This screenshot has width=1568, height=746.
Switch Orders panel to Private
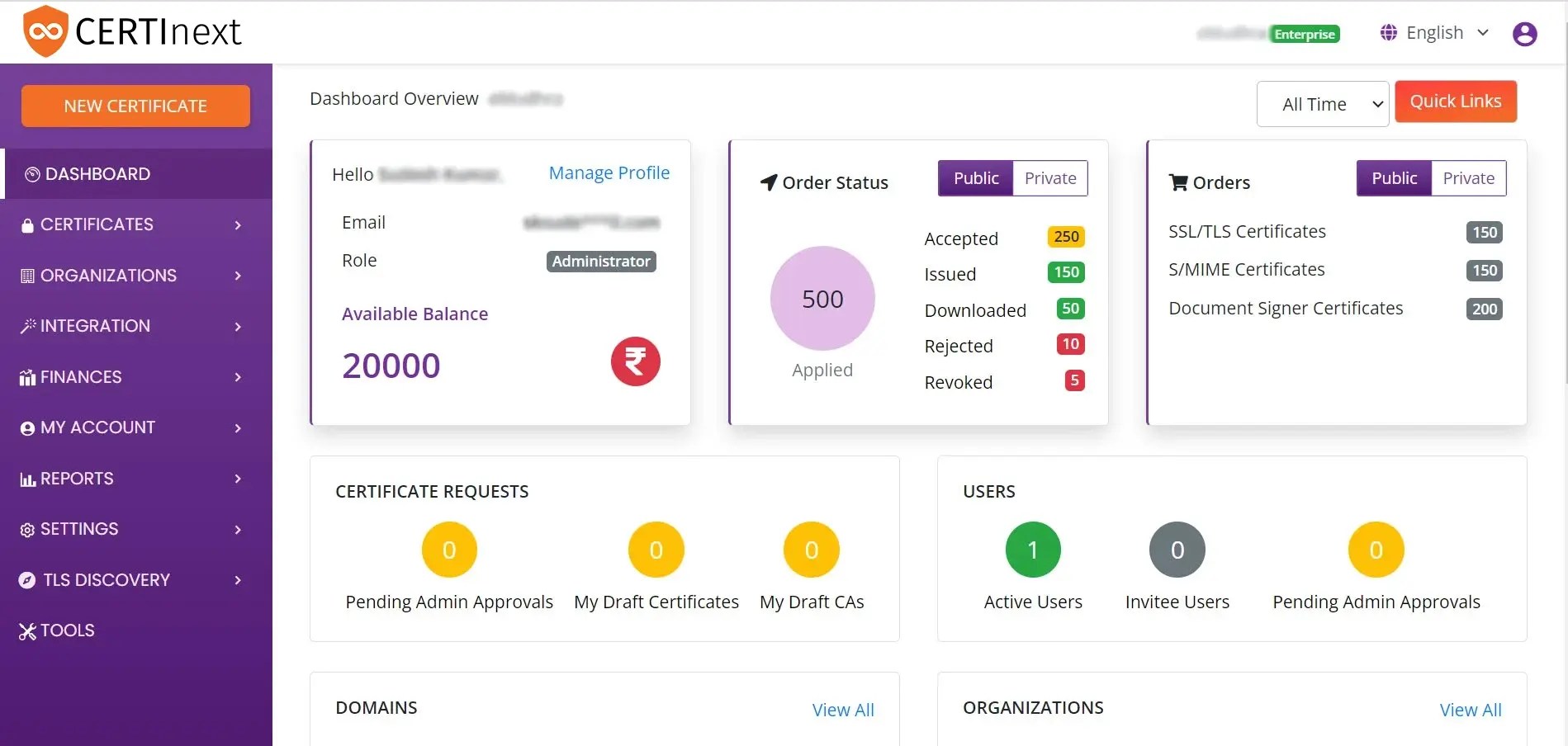[1468, 178]
